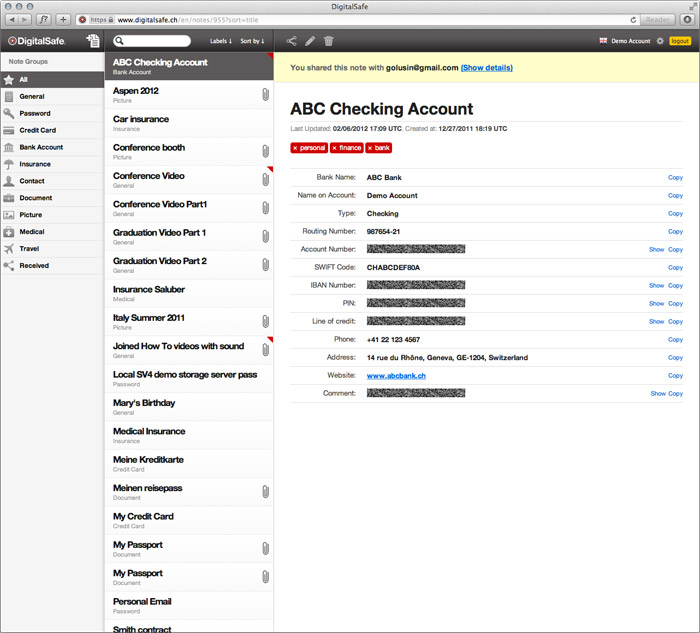Open the Document group
This screenshot has width=700, height=633.
pos(52,198)
